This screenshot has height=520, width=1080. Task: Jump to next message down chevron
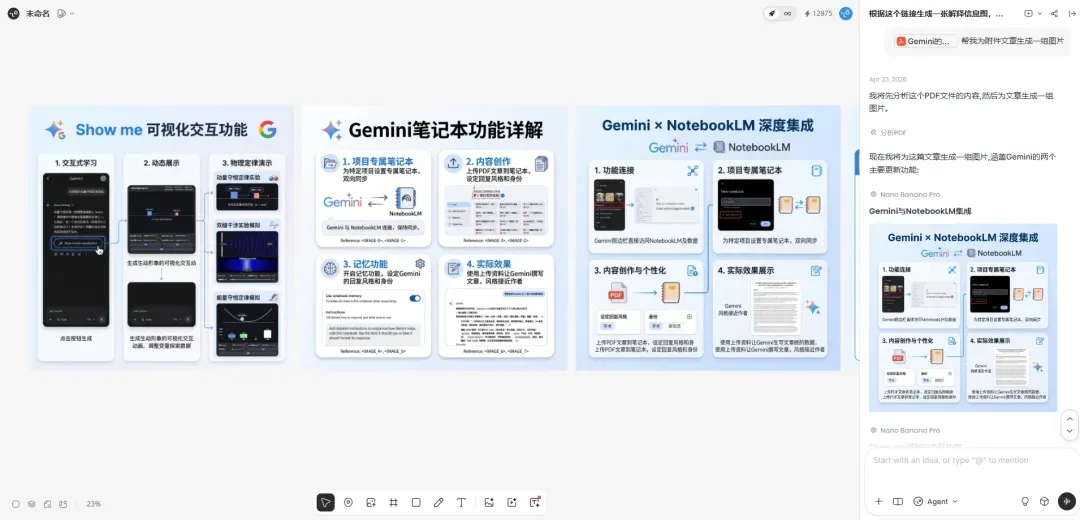point(1069,431)
